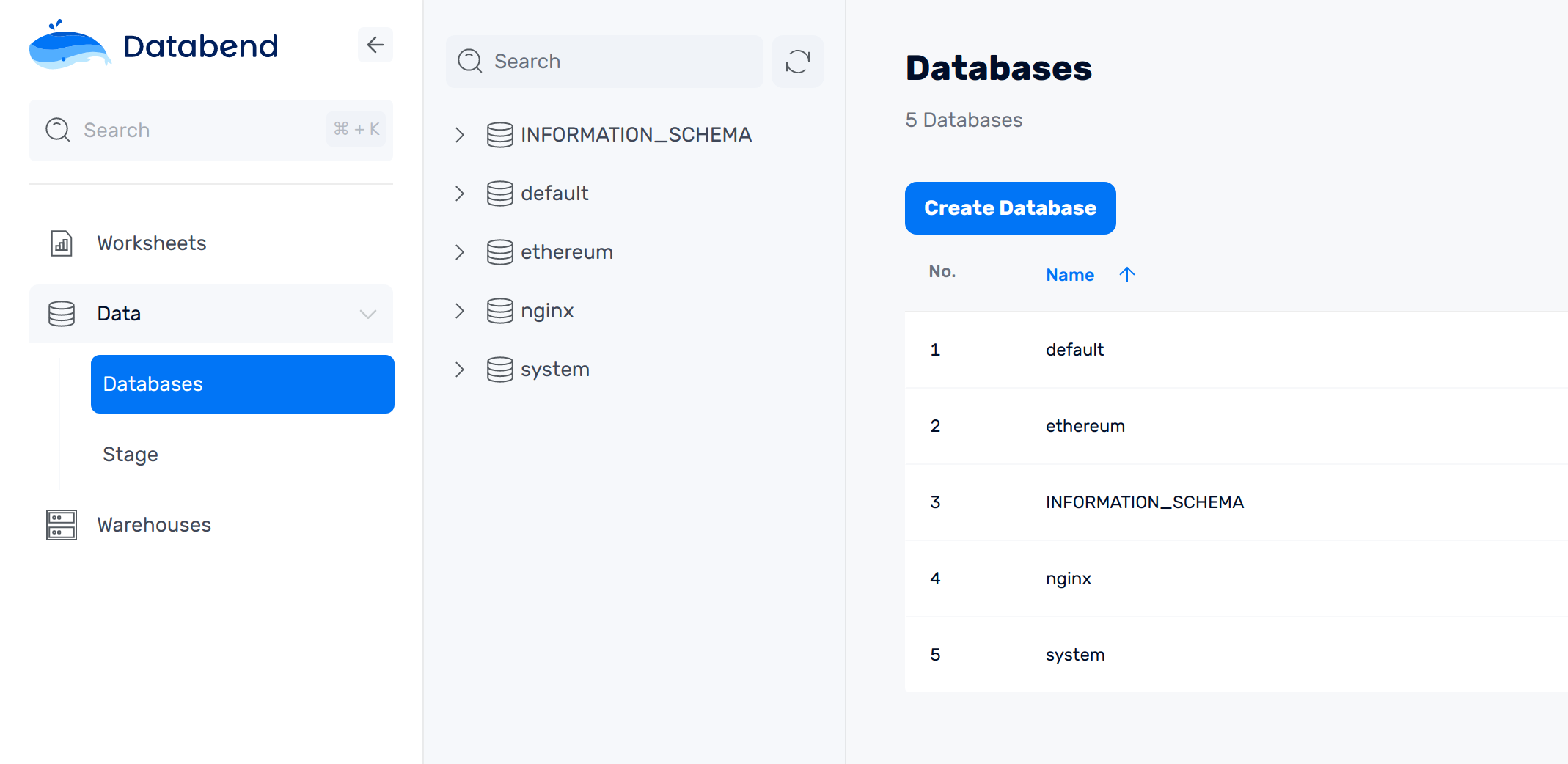The width and height of the screenshot is (1568, 764).
Task: Click the Data stack icon in sidebar
Action: [62, 314]
